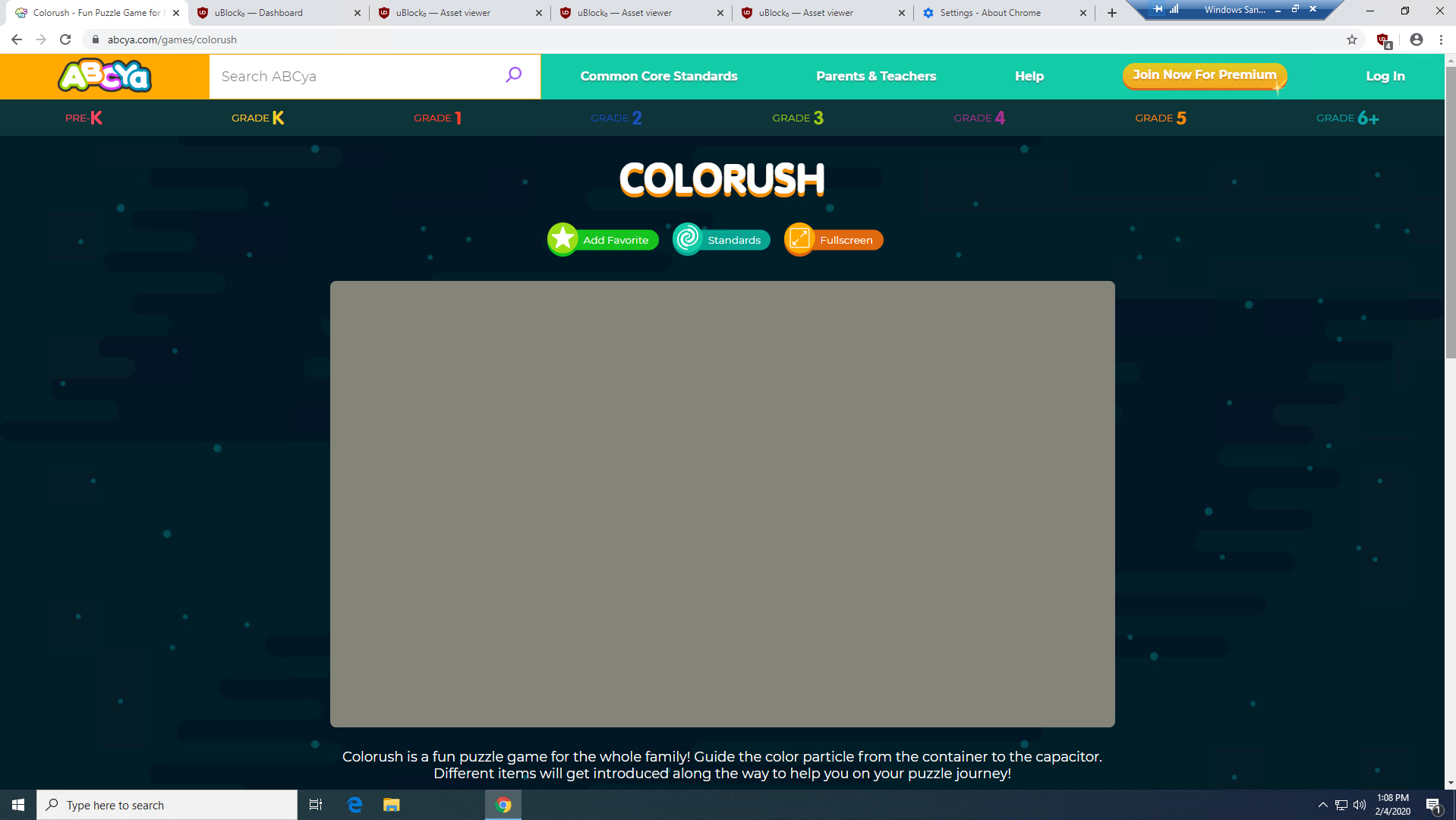Open Chrome's three-dot menu
The height and width of the screenshot is (820, 1456).
click(1441, 39)
